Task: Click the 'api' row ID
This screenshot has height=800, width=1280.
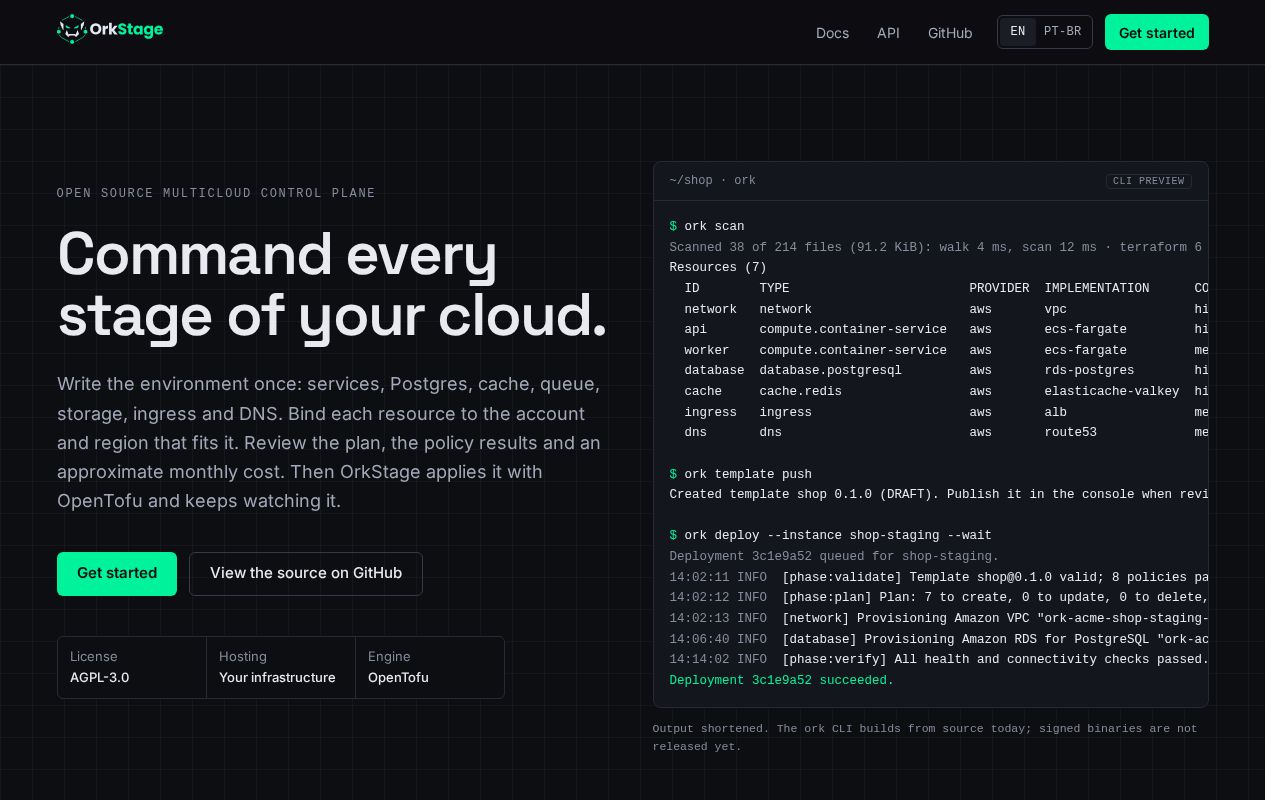Action: click(696, 330)
